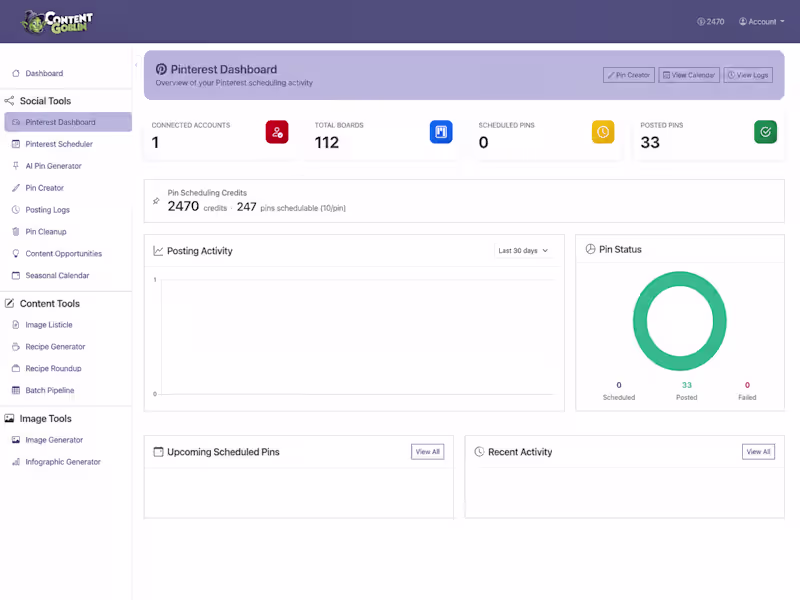The image size is (800, 600).
Task: Open Image Listicle tool
Action: (x=49, y=324)
